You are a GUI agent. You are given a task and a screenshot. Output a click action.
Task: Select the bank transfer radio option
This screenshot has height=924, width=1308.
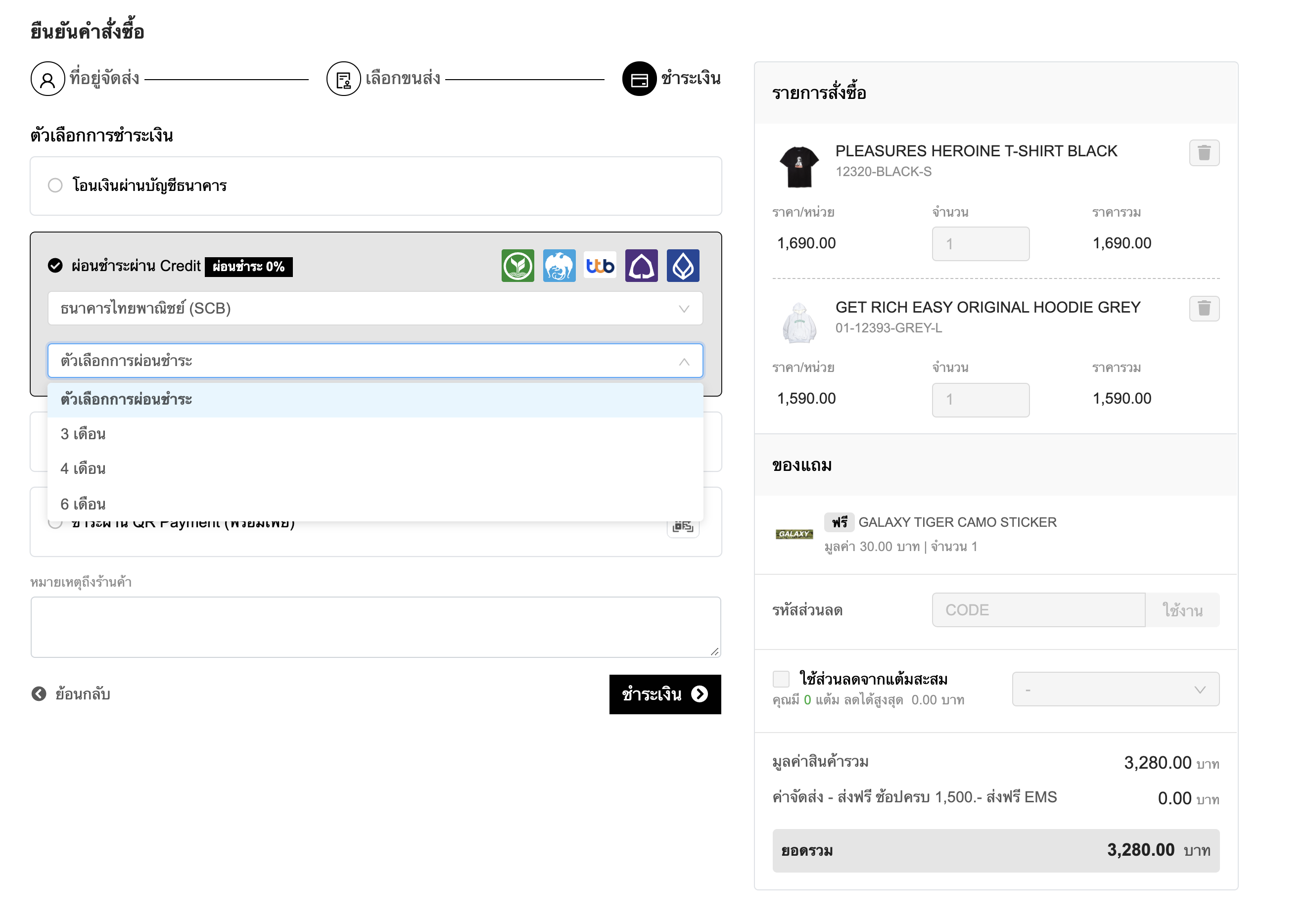point(55,185)
